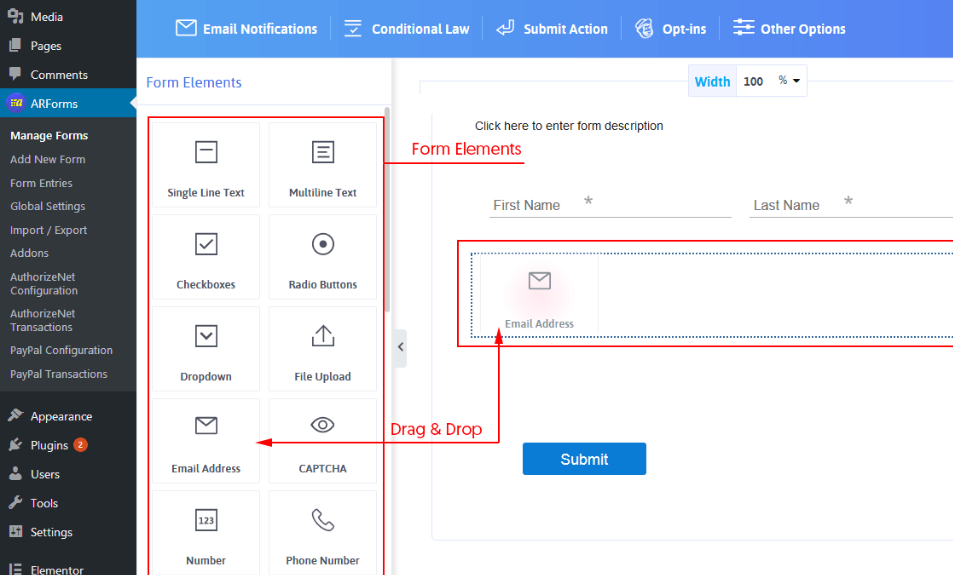Open Appearance menu

[68, 416]
